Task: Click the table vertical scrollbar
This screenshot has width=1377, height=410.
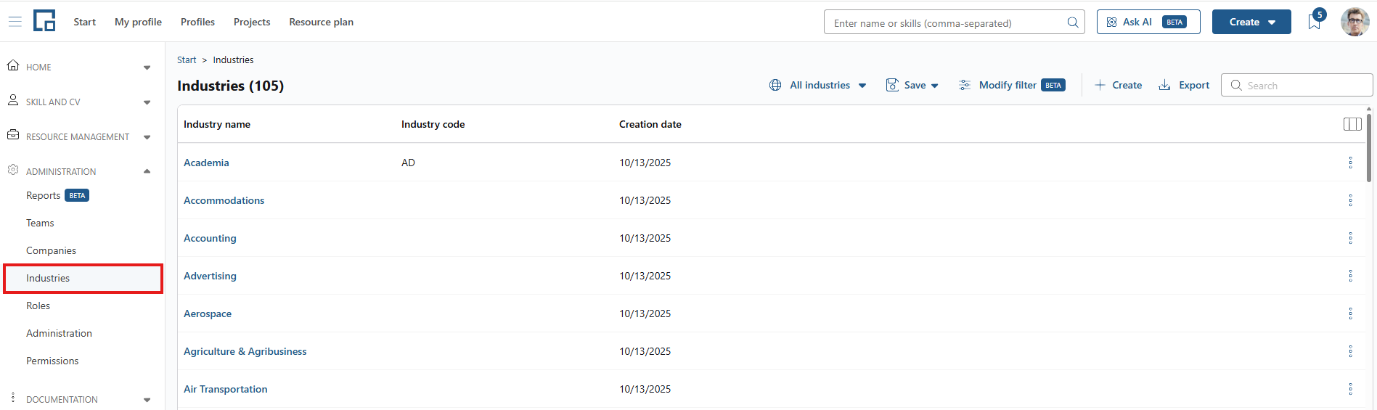Action: [x=1369, y=148]
